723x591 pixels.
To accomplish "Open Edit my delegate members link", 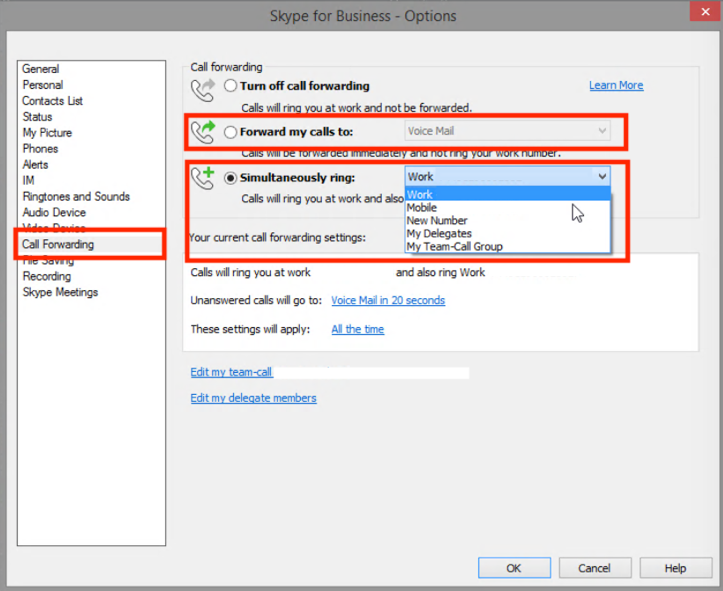I will (254, 398).
